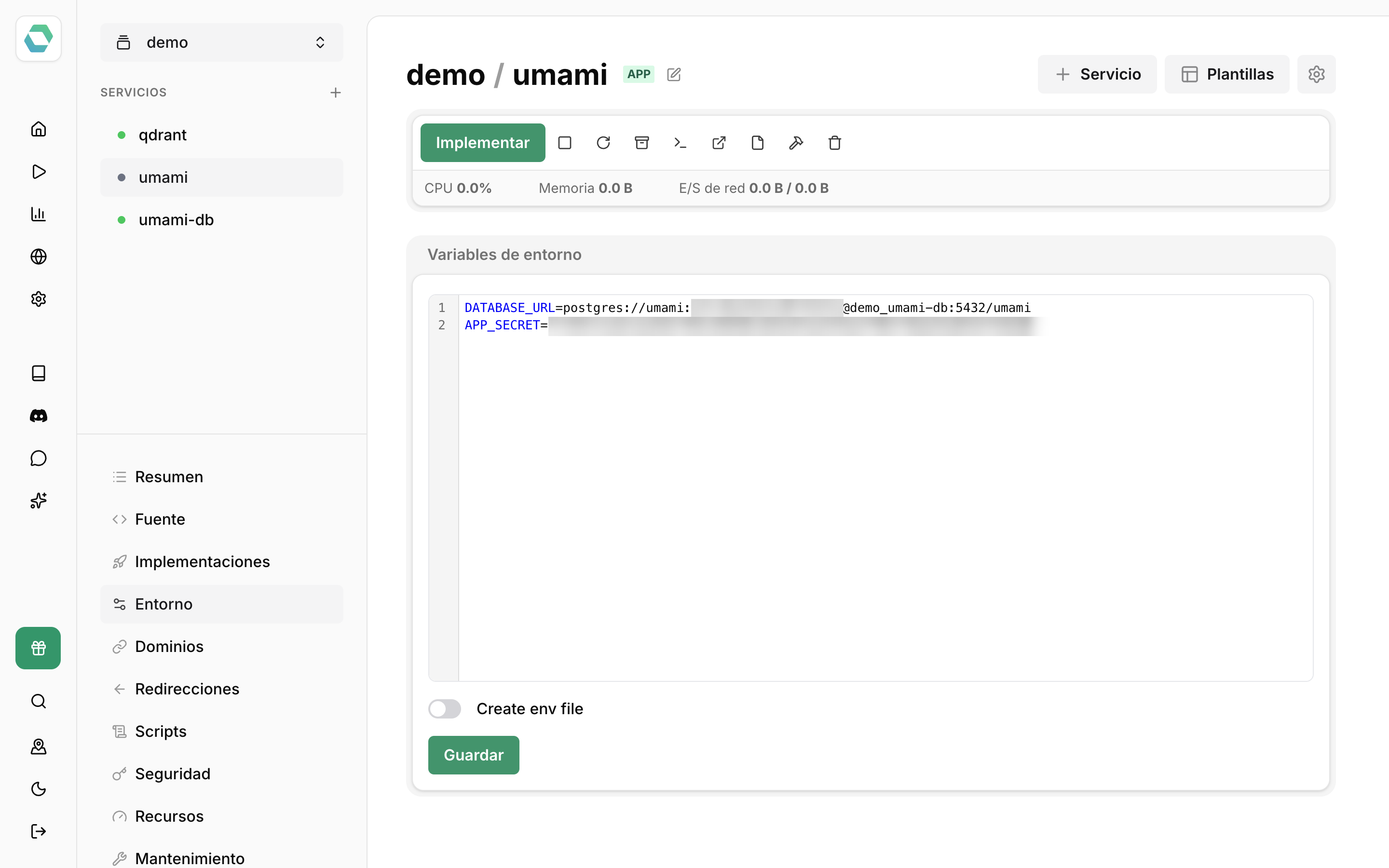This screenshot has height=868, width=1389.
Task: Open the chat bubble feedback icon
Action: click(39, 458)
